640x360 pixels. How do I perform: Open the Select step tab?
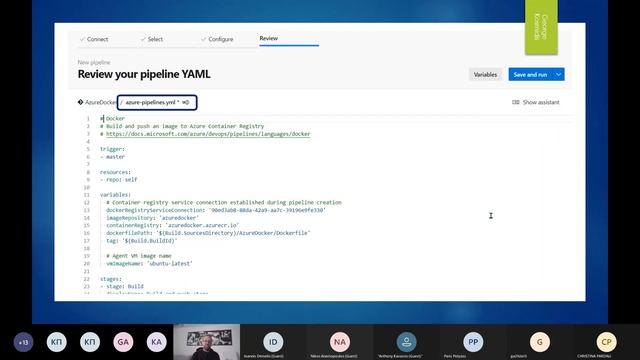click(x=151, y=39)
